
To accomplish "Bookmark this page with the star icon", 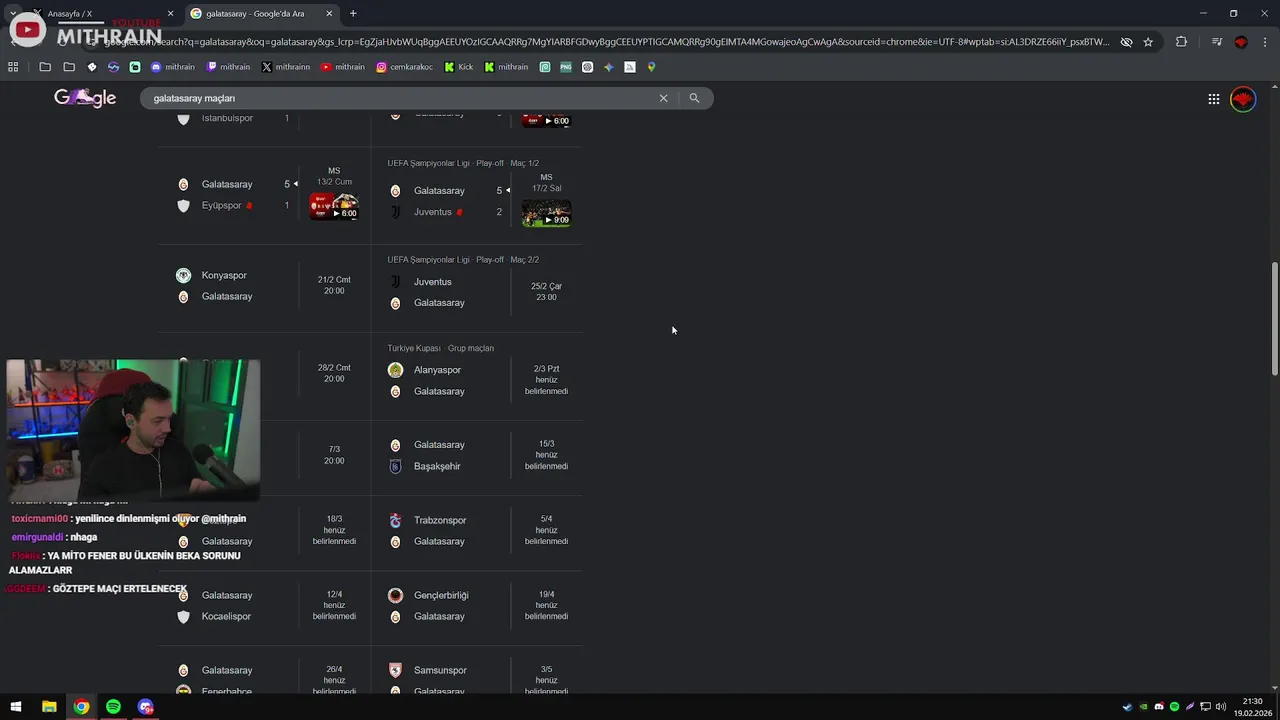I will coord(1148,42).
